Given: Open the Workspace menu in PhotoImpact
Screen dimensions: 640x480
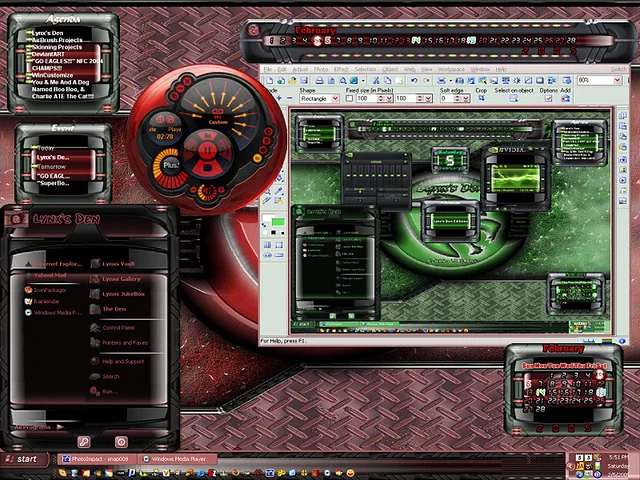Looking at the screenshot, I should pos(451,69).
